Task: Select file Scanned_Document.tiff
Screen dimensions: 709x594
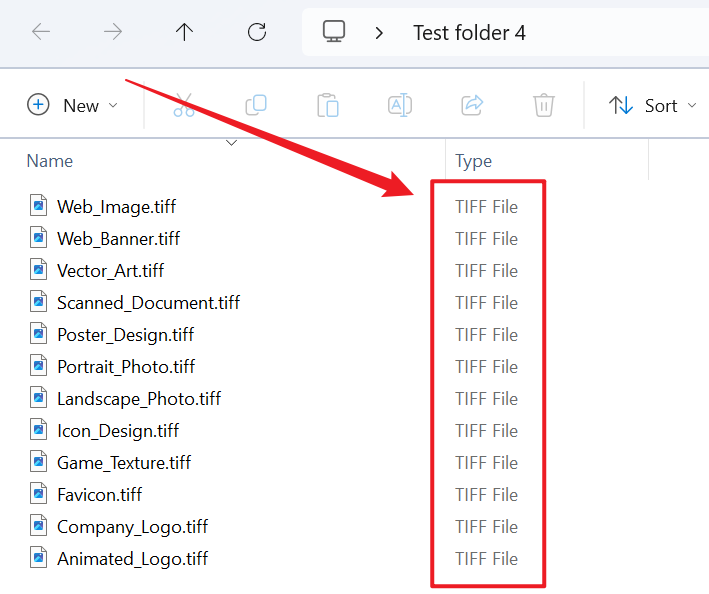Action: (148, 303)
